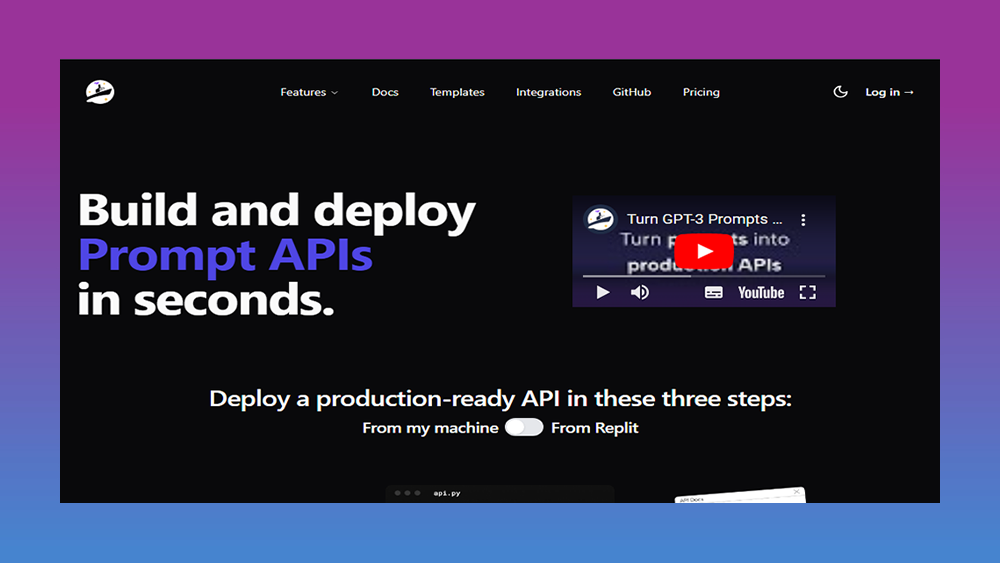Click the site logo in the header

coord(100,92)
